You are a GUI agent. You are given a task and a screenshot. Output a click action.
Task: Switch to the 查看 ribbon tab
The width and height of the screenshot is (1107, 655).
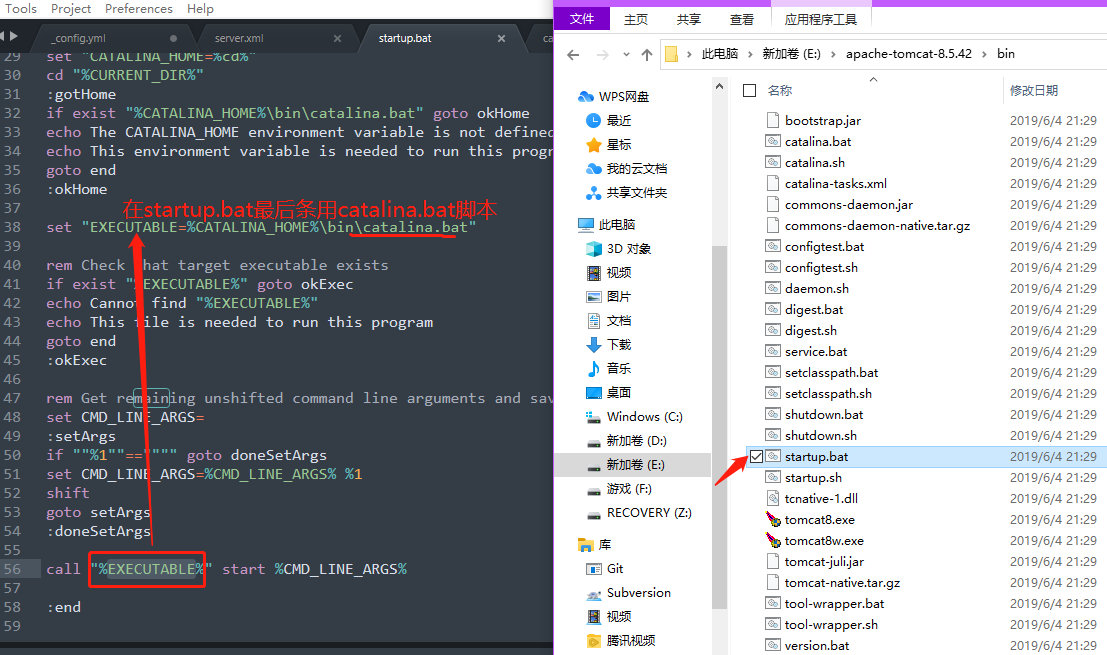[742, 19]
